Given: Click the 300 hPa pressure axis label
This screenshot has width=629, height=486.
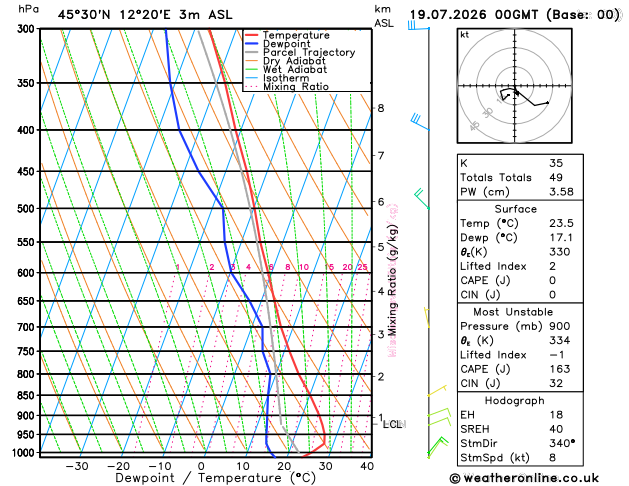Looking at the screenshot, I should pos(28,29).
